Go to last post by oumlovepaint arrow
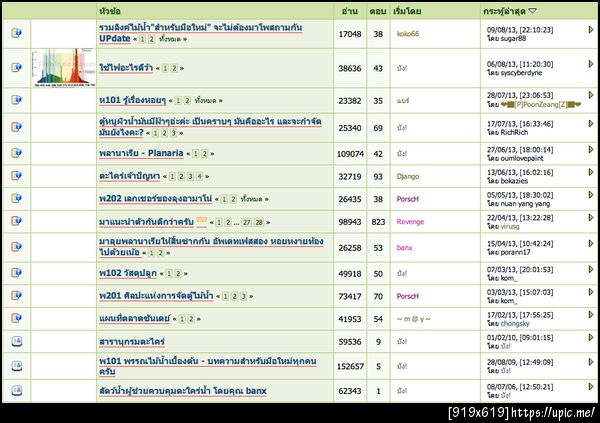 coord(591,149)
